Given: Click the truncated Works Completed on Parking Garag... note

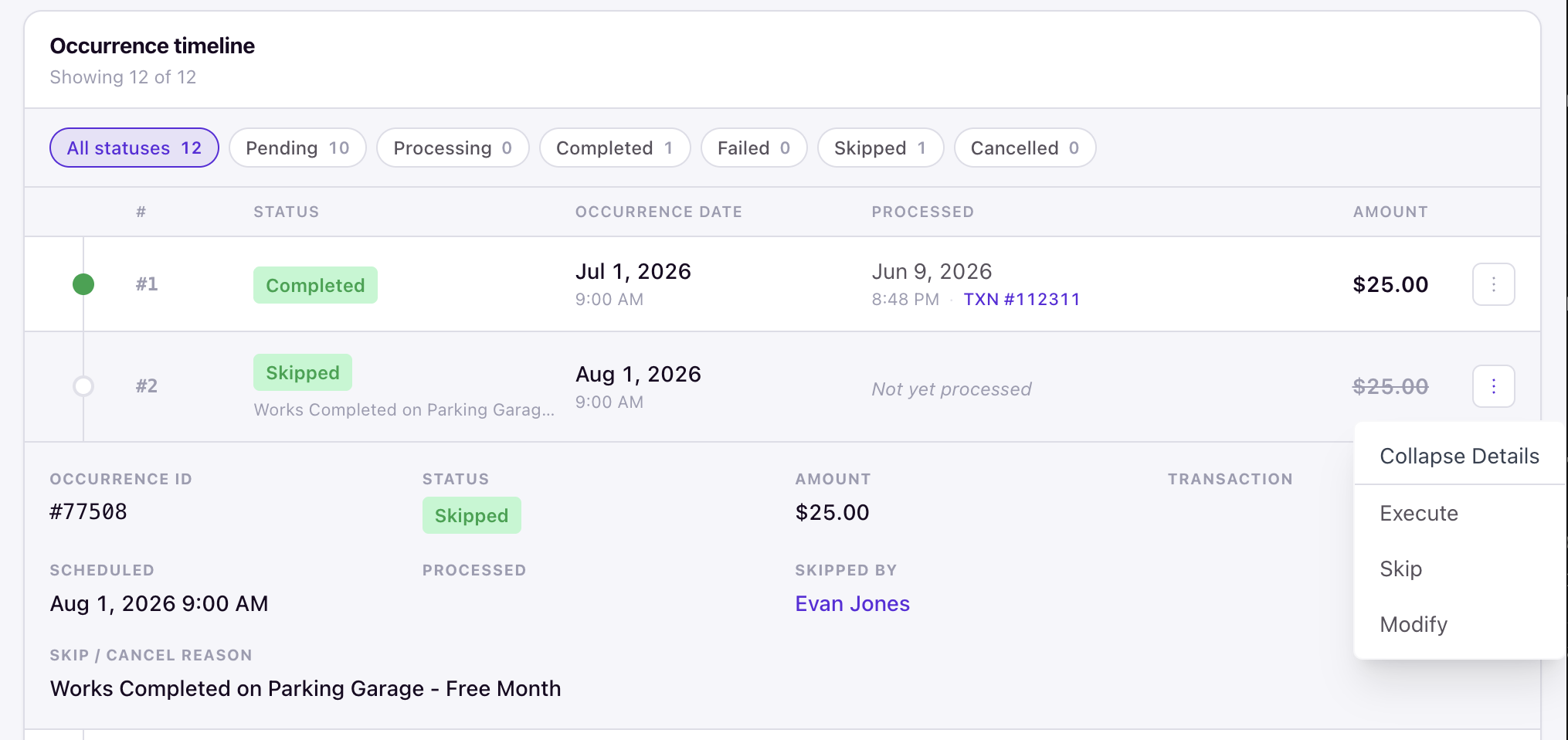Looking at the screenshot, I should (405, 409).
